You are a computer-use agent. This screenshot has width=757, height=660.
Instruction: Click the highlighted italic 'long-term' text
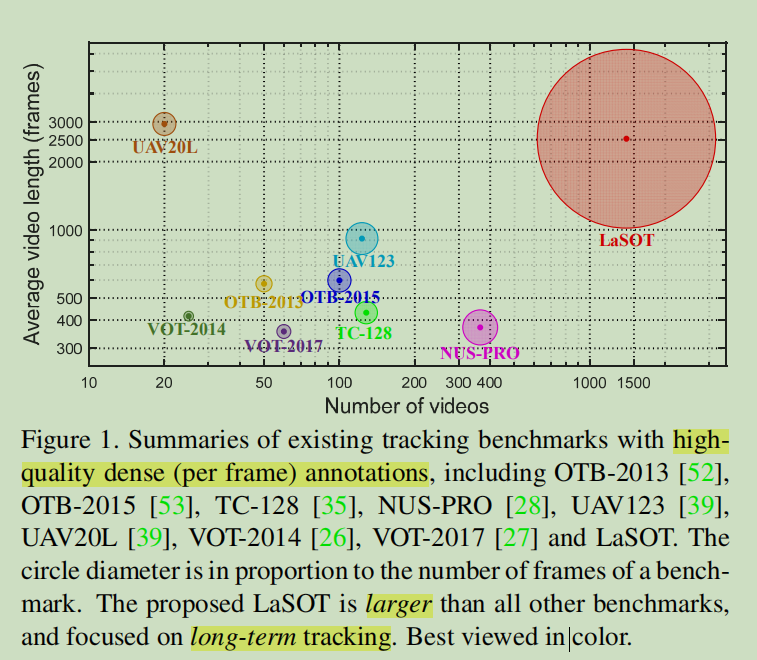coord(243,637)
